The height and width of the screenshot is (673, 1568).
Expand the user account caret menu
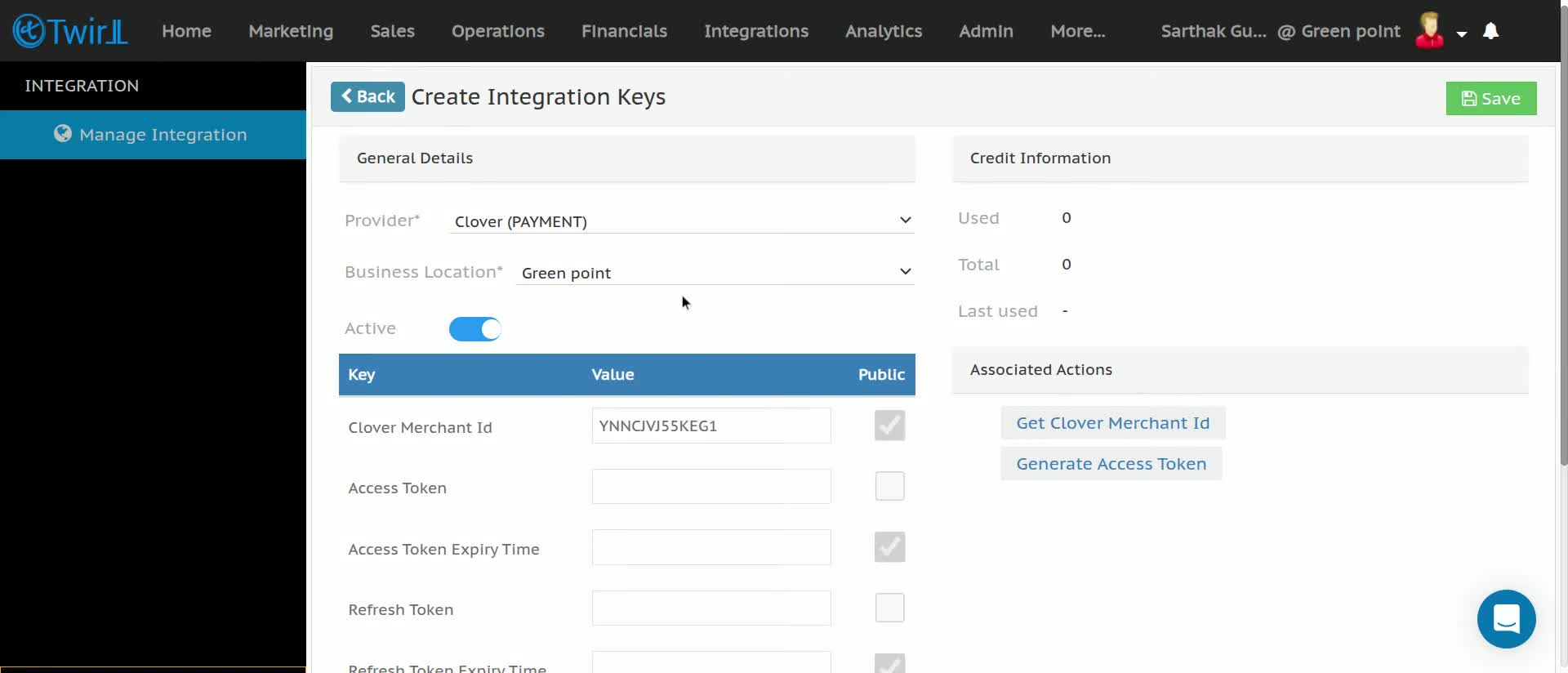pos(1462,33)
